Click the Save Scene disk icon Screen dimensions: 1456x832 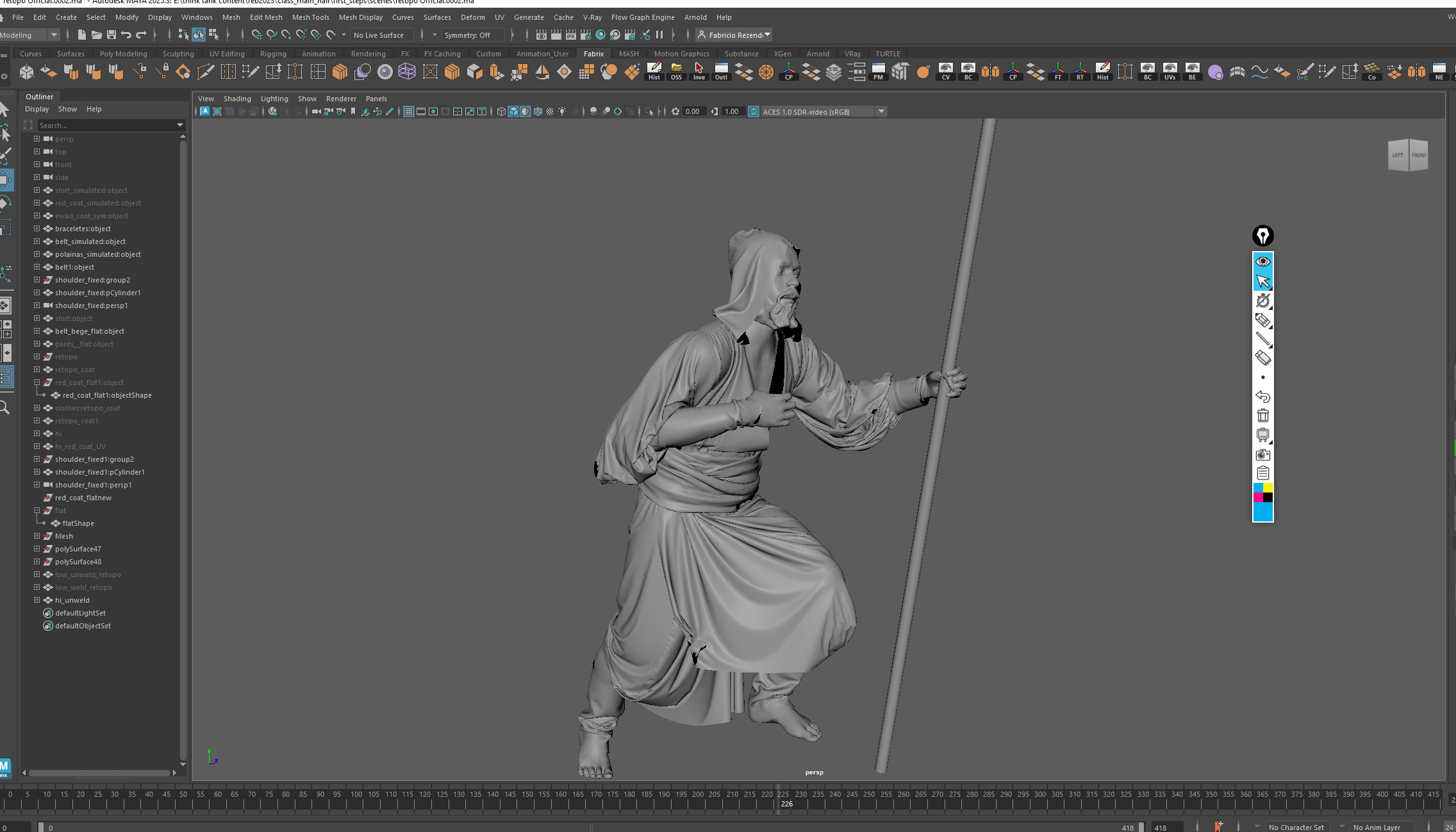pos(112,35)
